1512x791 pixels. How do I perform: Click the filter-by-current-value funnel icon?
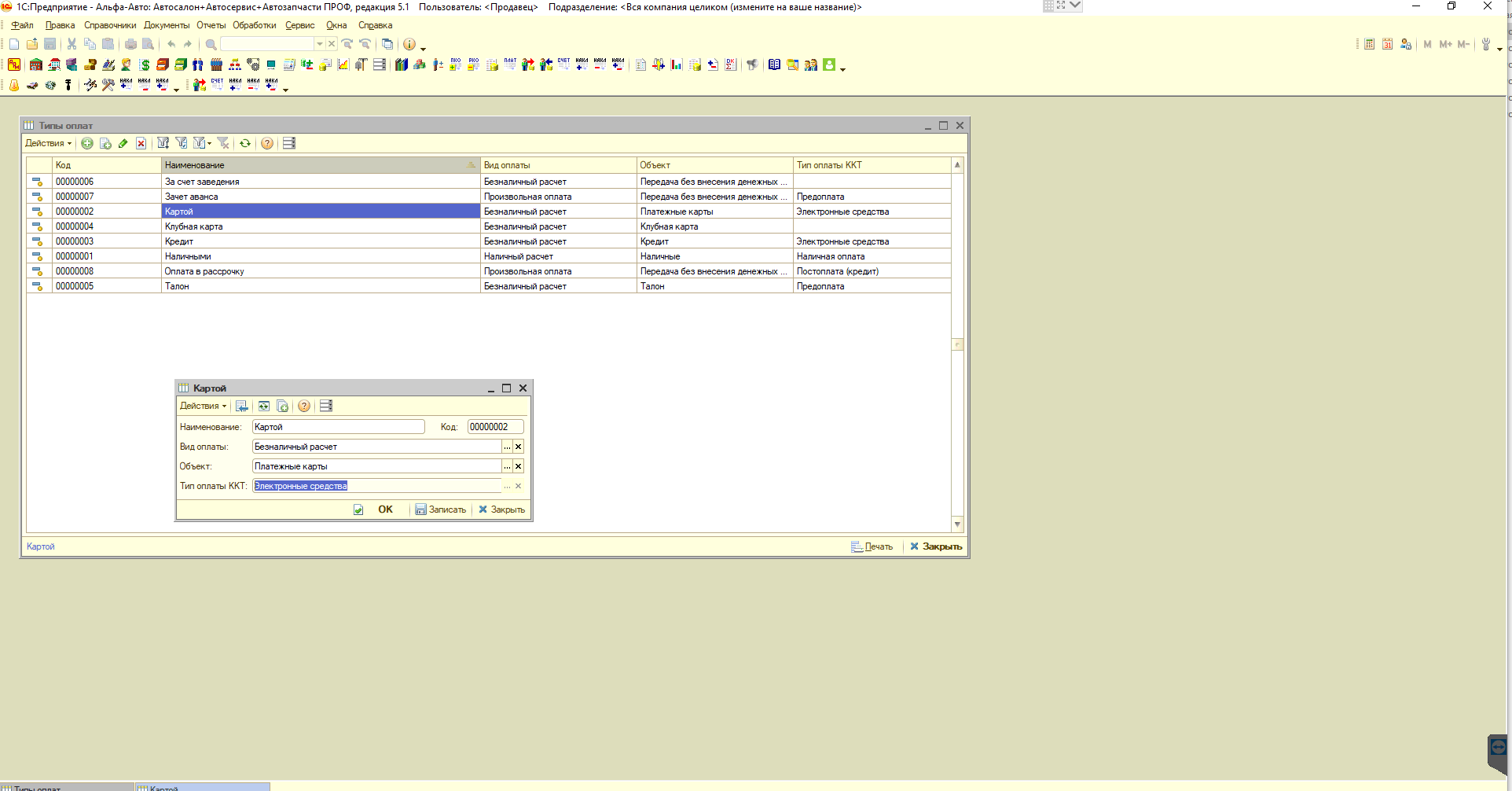[182, 143]
